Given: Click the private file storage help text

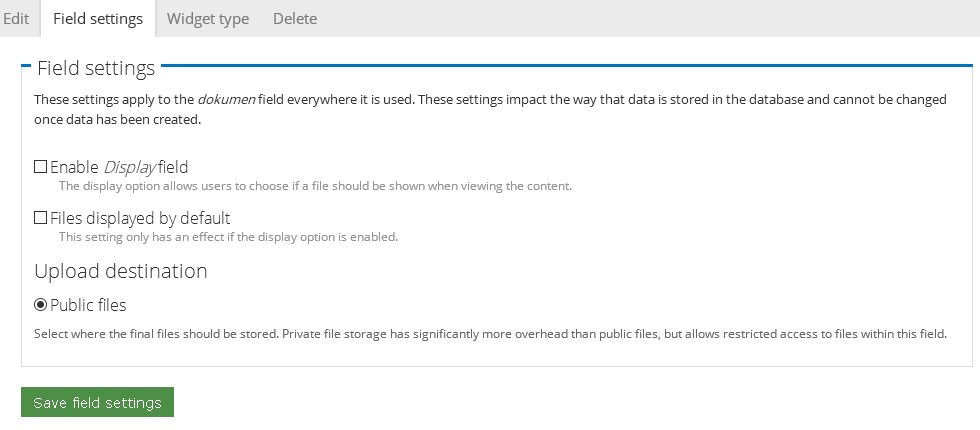Looking at the screenshot, I should tap(490, 334).
